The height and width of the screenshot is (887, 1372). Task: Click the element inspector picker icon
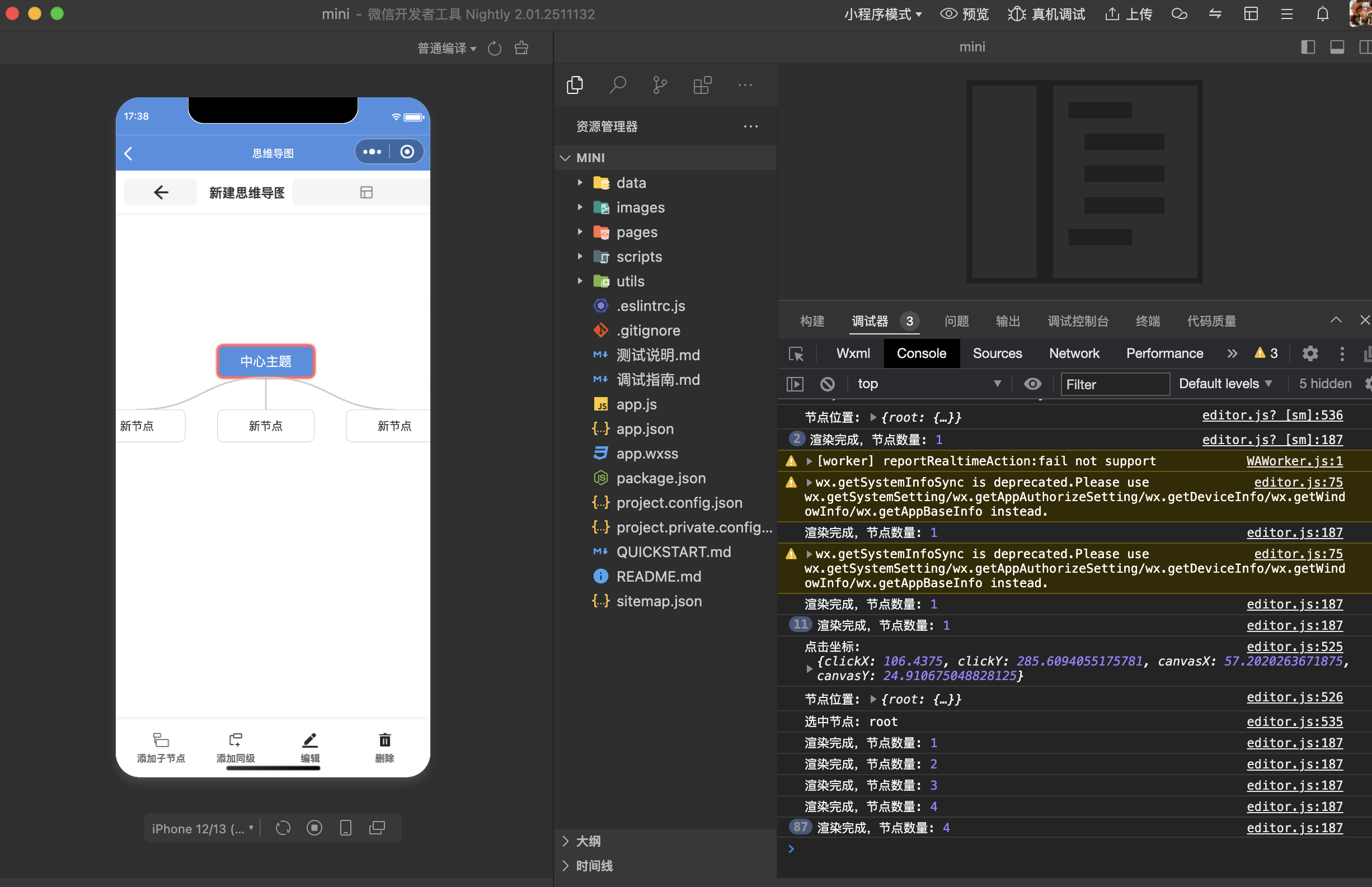pos(796,353)
